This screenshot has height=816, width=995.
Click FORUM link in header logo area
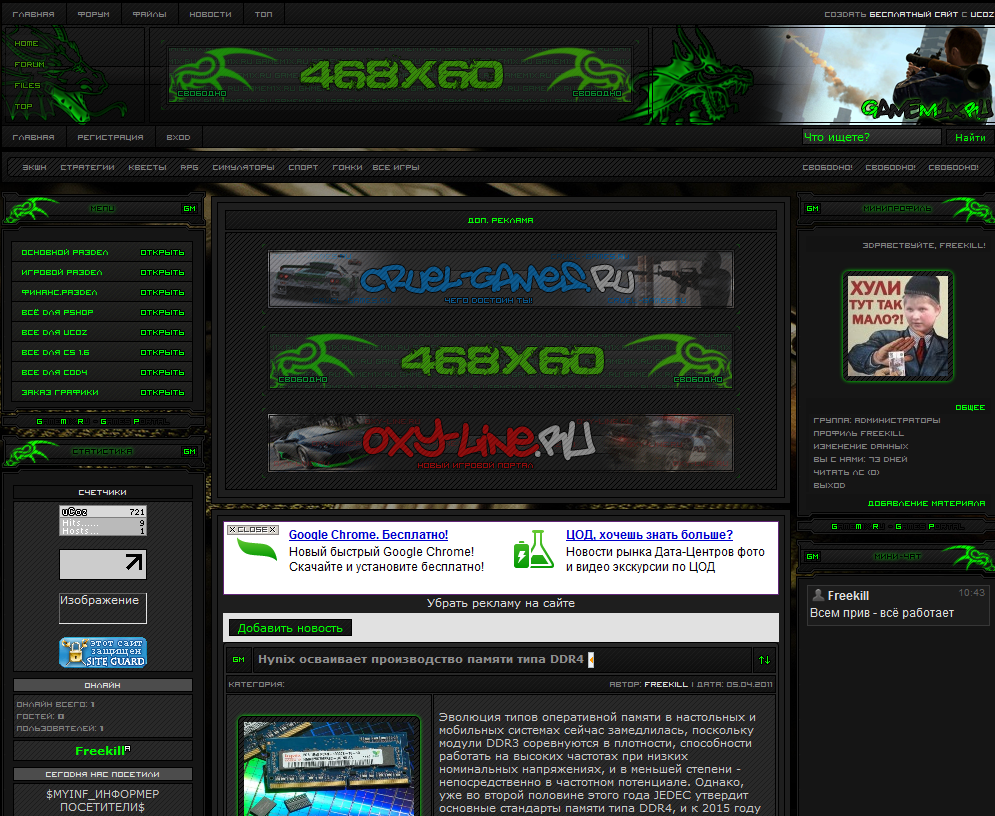[x=30, y=65]
